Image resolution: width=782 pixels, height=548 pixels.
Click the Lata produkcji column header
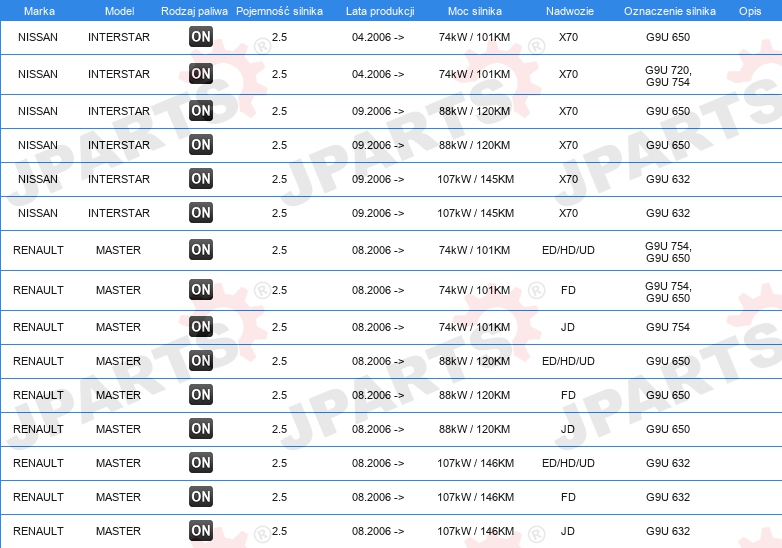[380, 11]
